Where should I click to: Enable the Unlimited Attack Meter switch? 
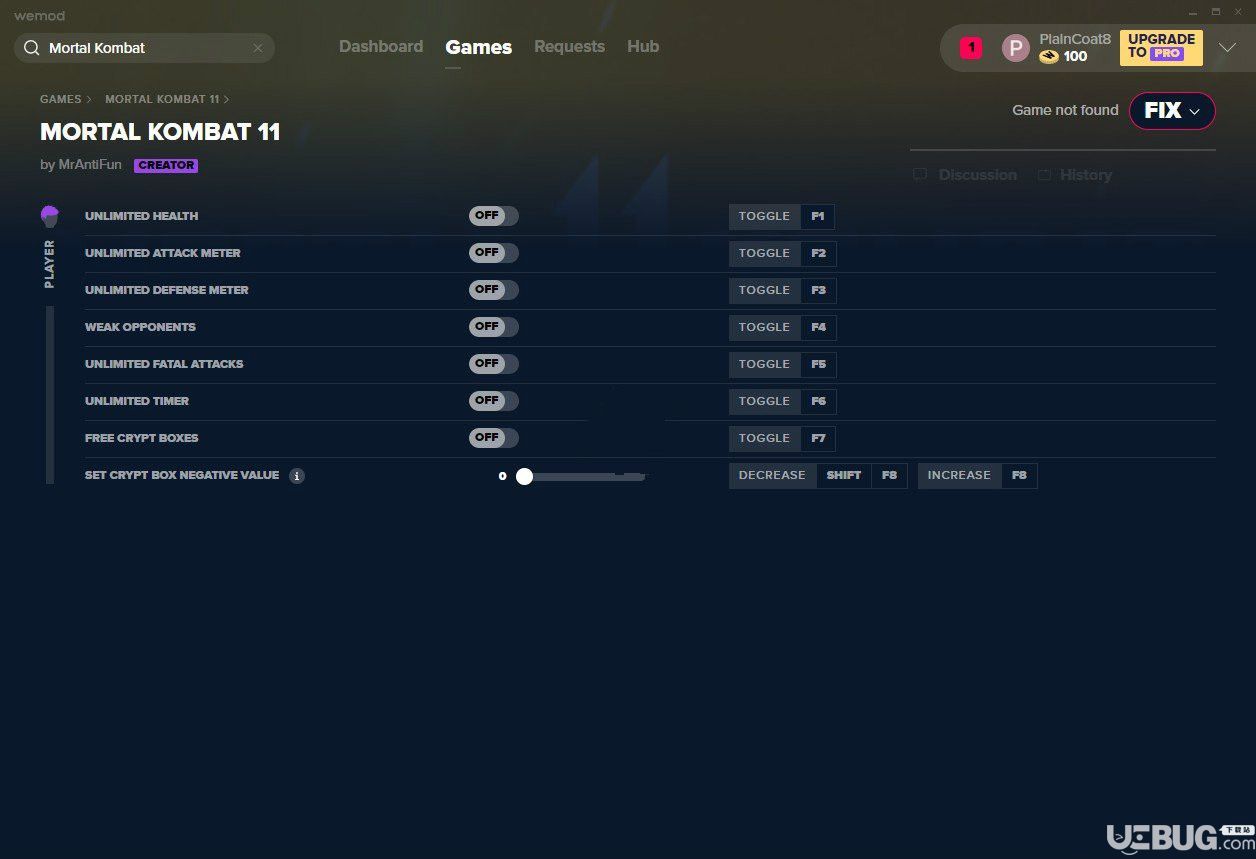(x=494, y=253)
